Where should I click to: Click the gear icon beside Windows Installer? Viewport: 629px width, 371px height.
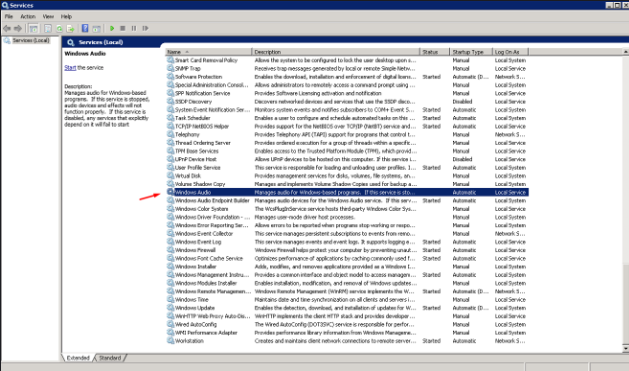[x=170, y=266]
